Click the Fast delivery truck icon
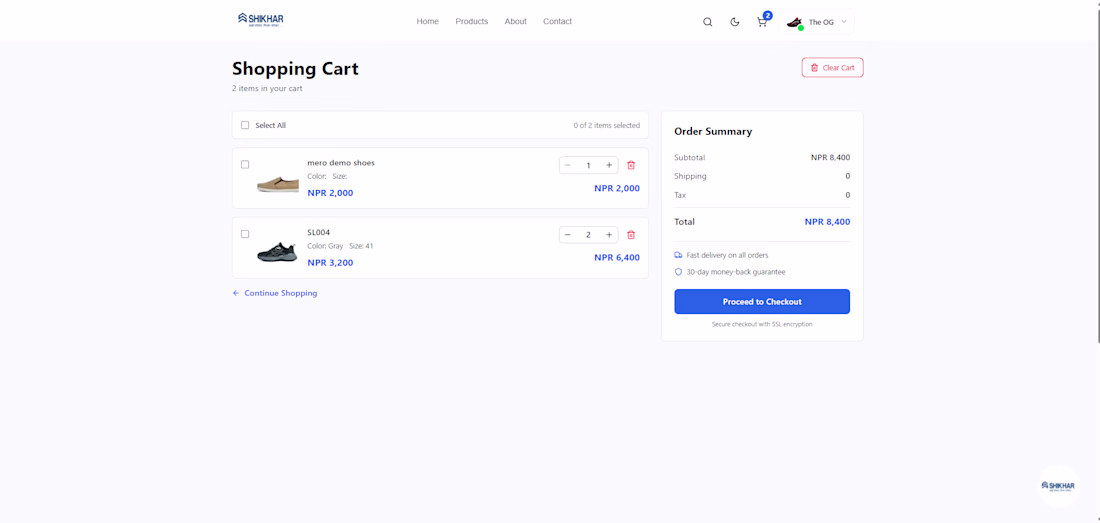The width and height of the screenshot is (1100, 523). 678,255
